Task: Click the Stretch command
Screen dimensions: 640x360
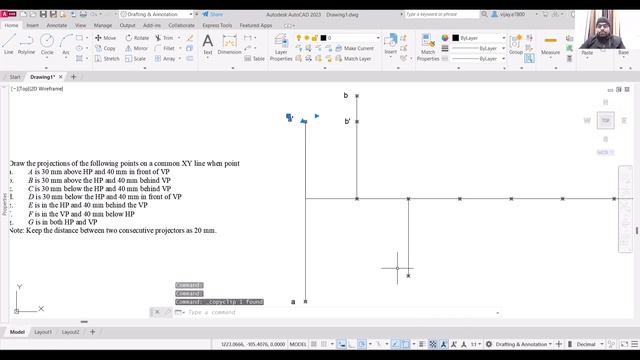Action: [107, 59]
